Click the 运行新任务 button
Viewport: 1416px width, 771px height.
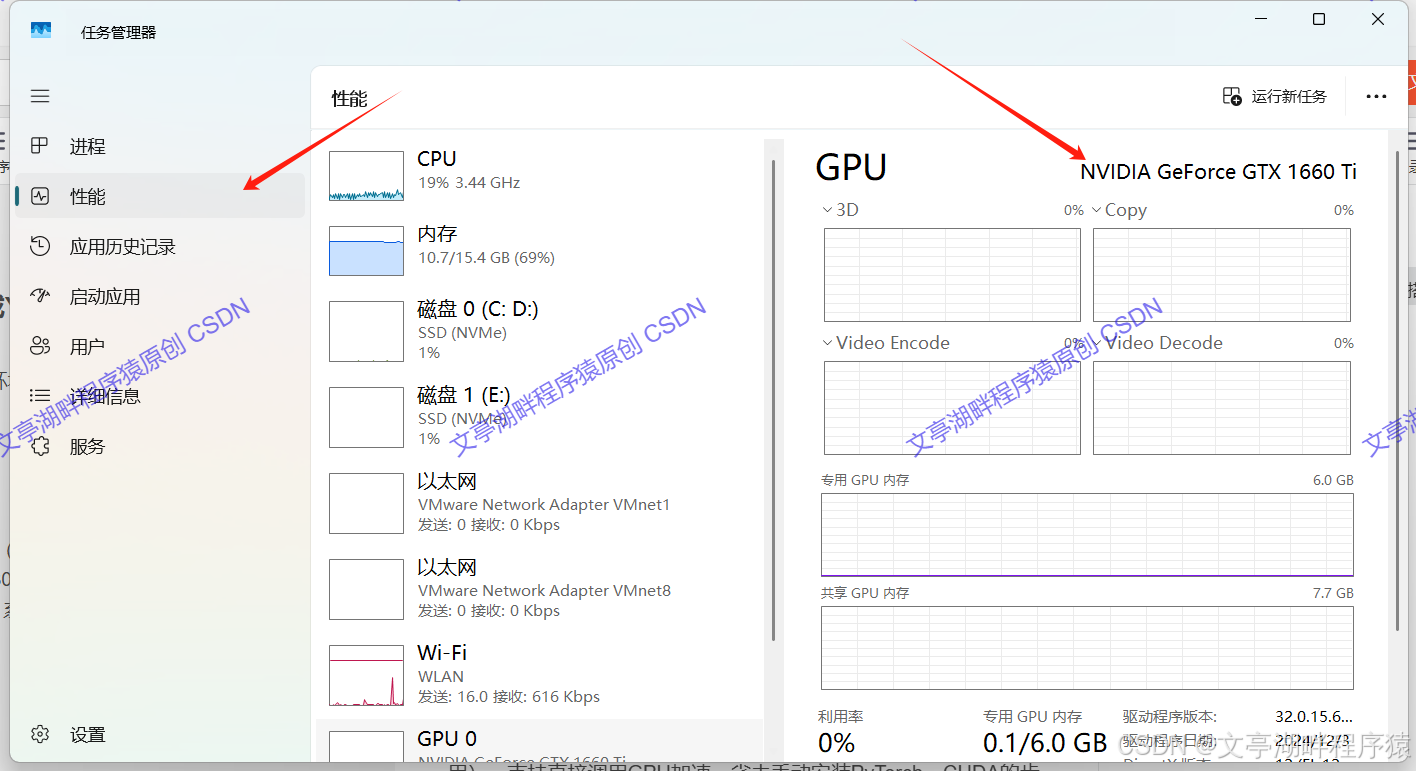point(1275,96)
